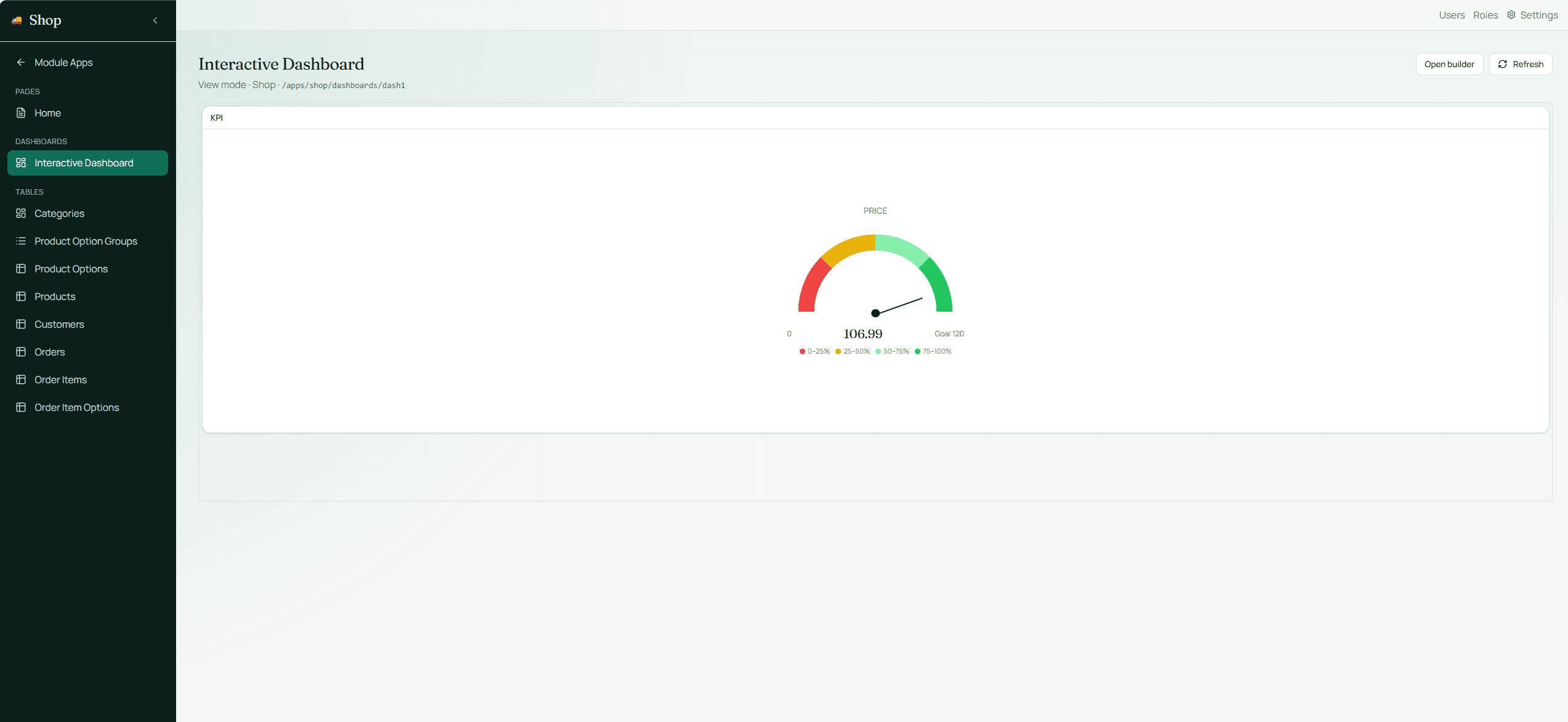Collapse the sidebar with the chevron
This screenshot has width=1568, height=722.
point(155,20)
